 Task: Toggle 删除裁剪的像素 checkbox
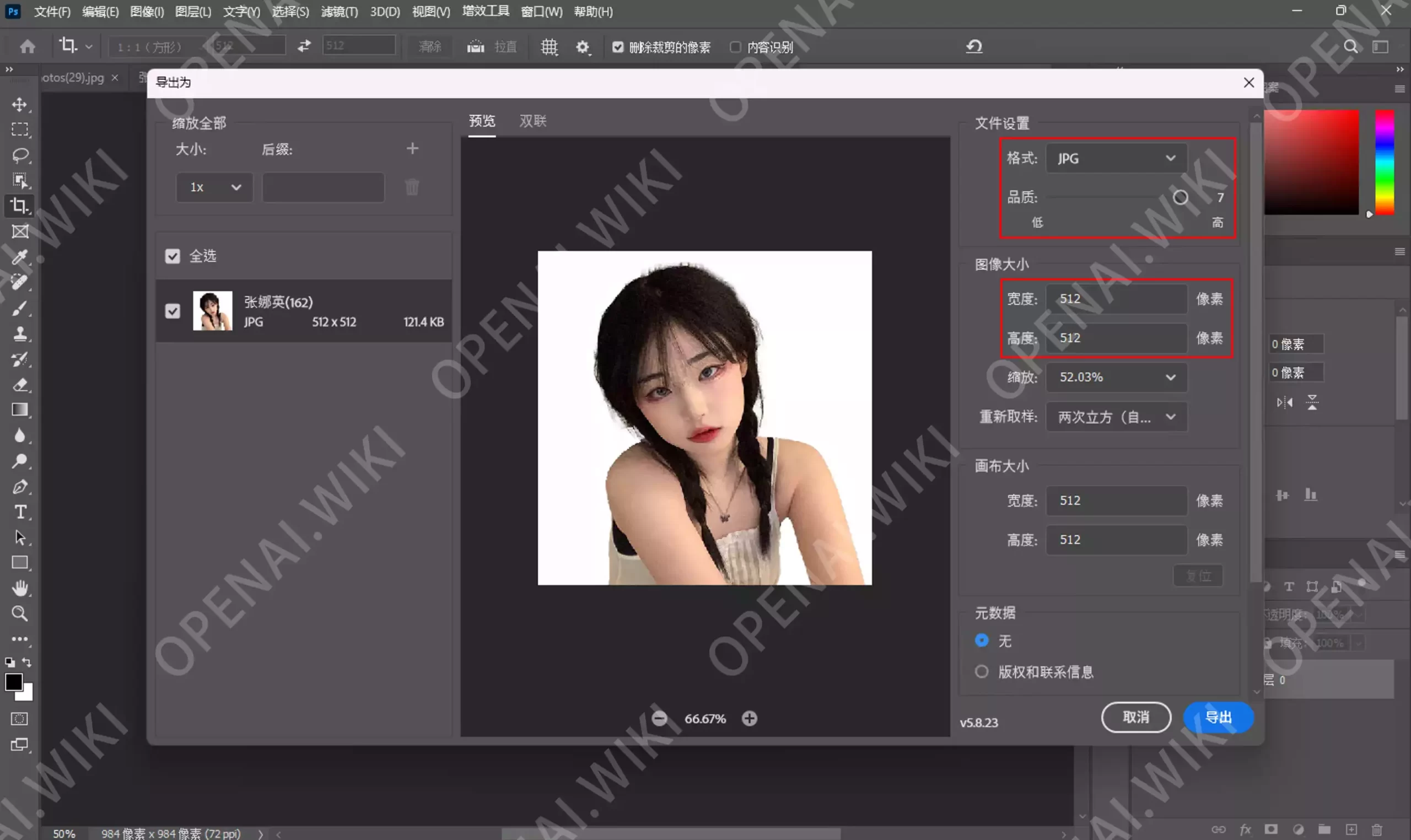(x=617, y=47)
